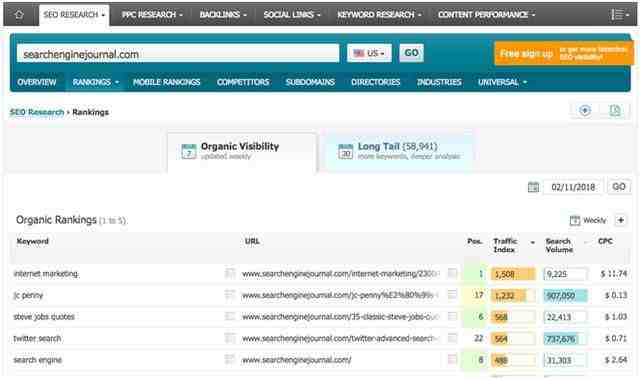Click page icon after searchenginejournal.com/ URL
This screenshot has width=640, height=379.
click(452, 359)
